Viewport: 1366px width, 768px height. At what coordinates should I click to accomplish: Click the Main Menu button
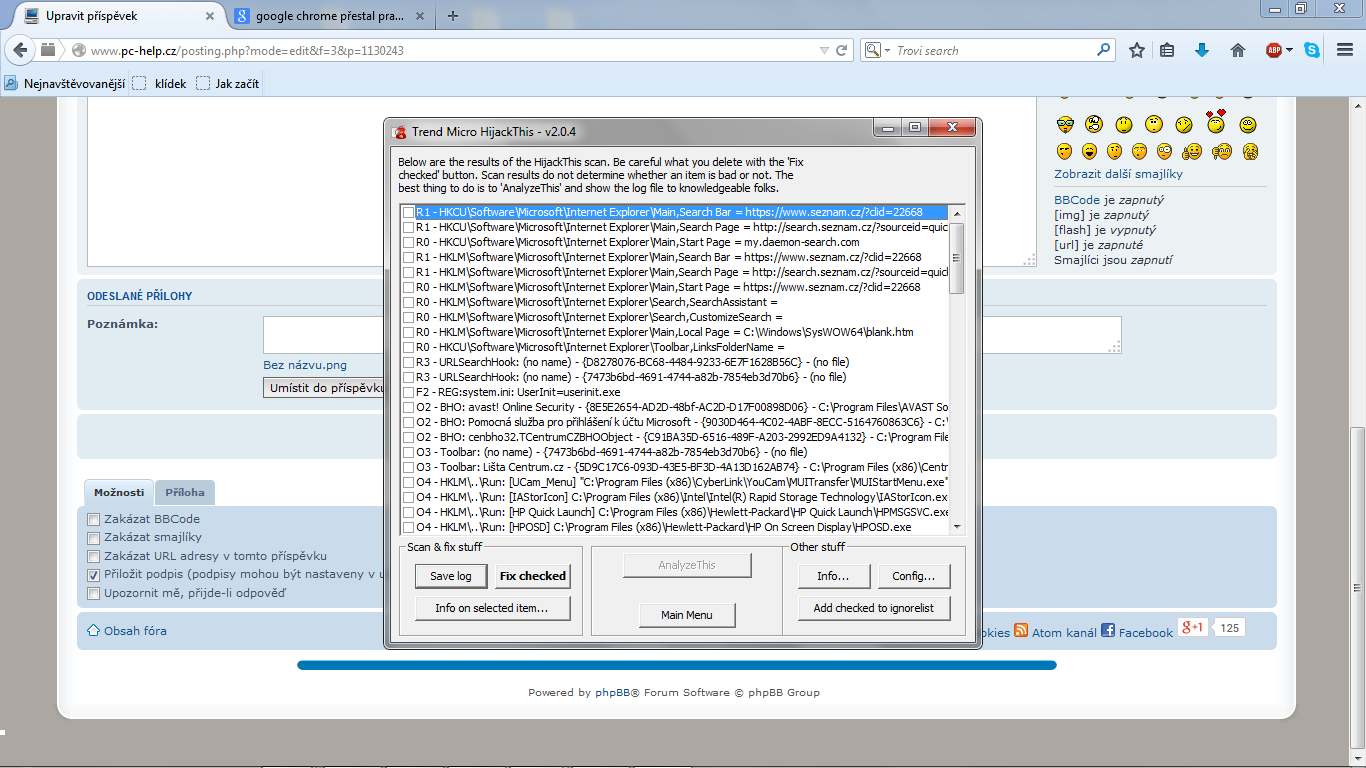(x=687, y=615)
